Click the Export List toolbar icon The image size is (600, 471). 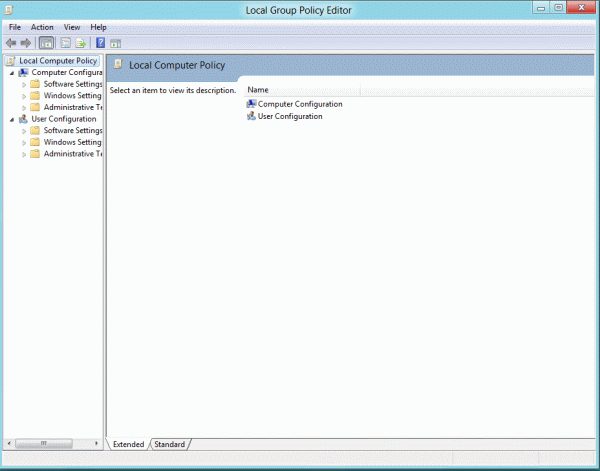pyautogui.click(x=80, y=43)
